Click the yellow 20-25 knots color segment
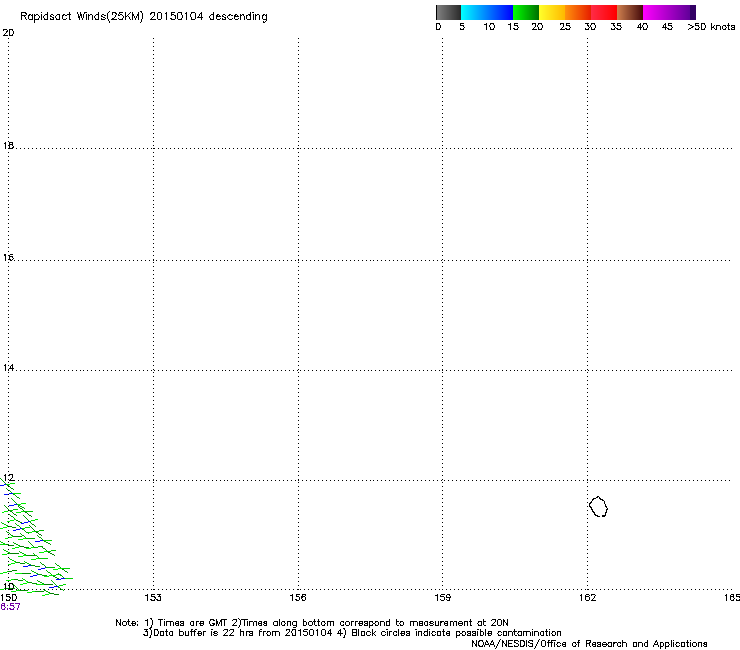Viewport: 740px width, 650px height. pos(552,12)
